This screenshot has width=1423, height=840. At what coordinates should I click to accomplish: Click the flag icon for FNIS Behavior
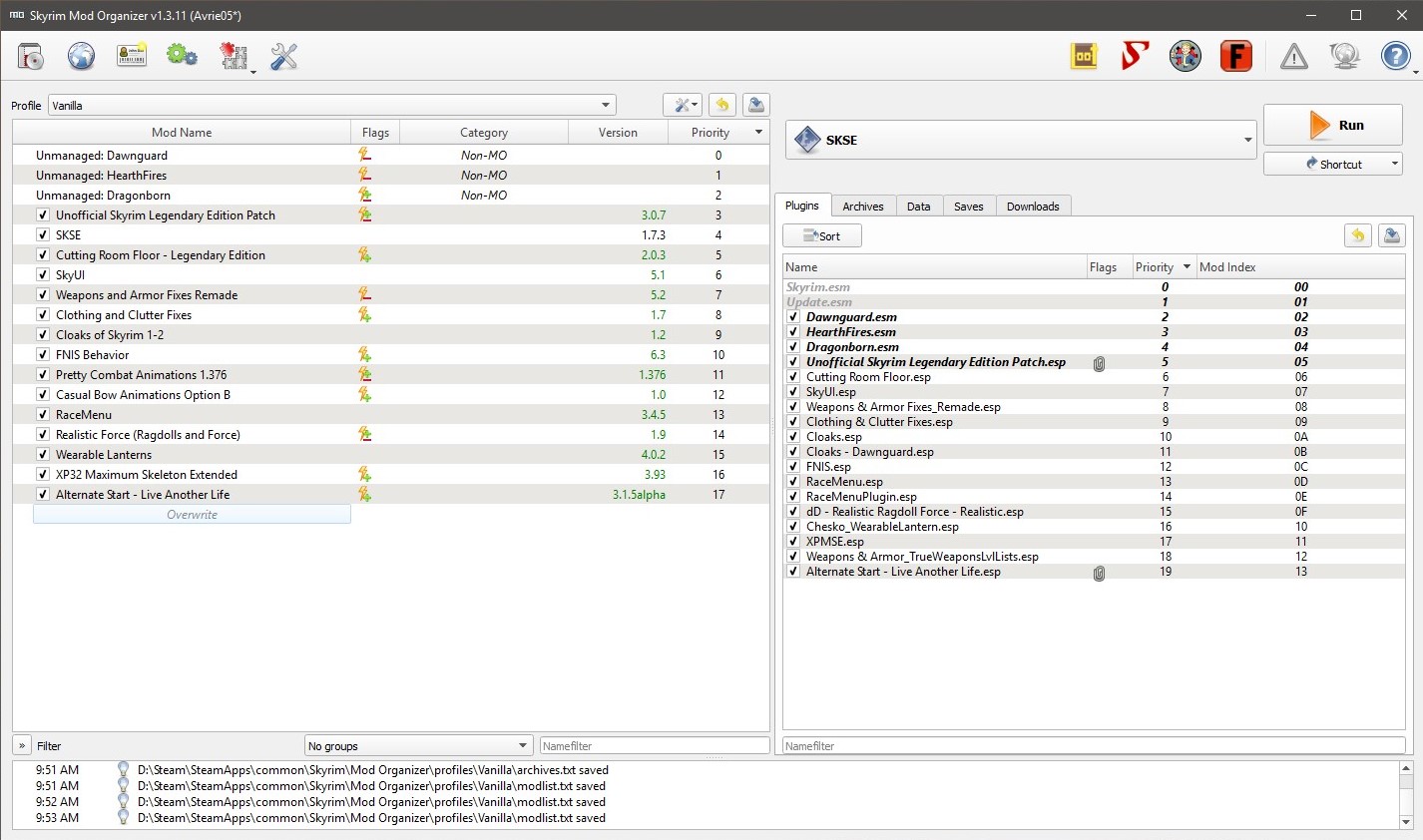365,355
